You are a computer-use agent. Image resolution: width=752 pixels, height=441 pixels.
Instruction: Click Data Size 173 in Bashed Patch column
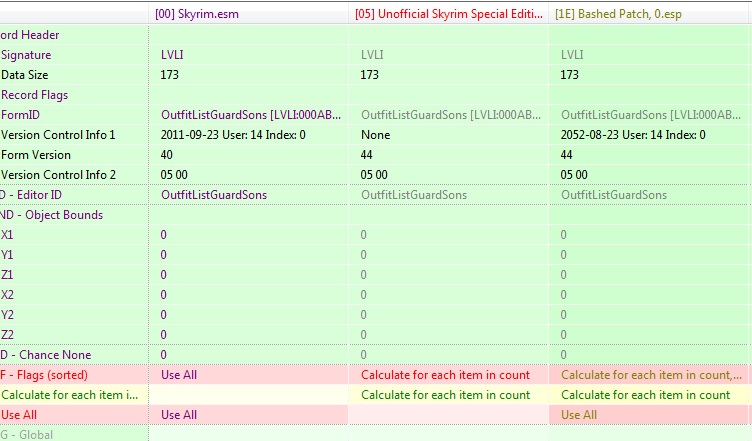[569, 75]
